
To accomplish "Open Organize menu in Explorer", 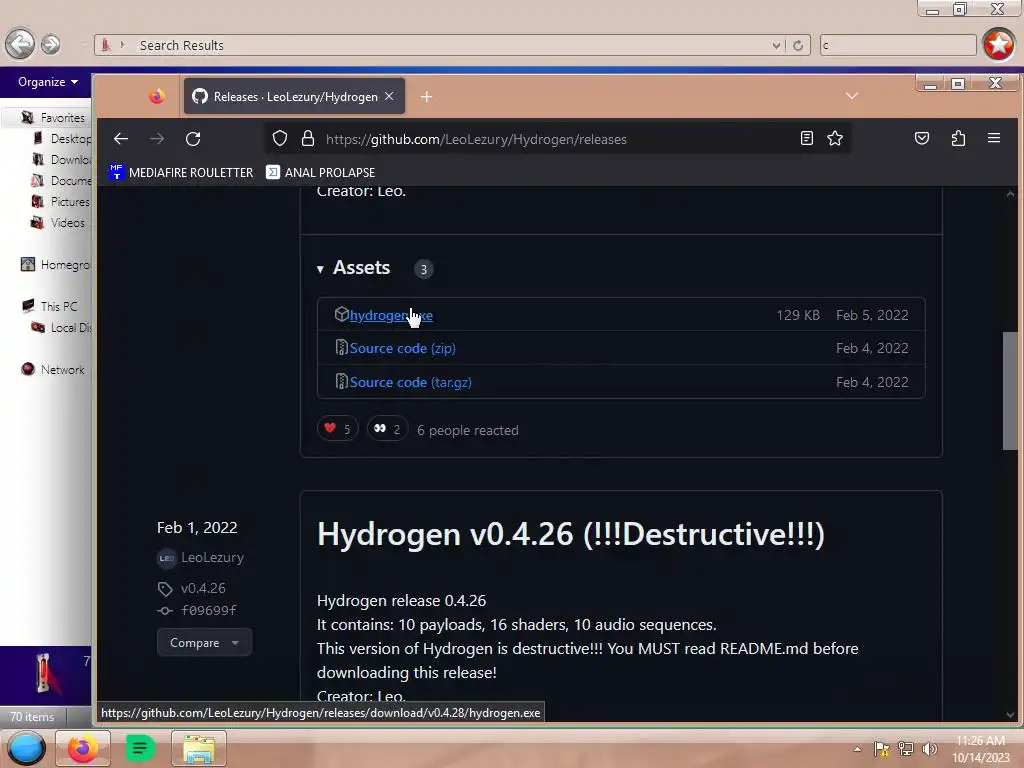I will tap(48, 82).
